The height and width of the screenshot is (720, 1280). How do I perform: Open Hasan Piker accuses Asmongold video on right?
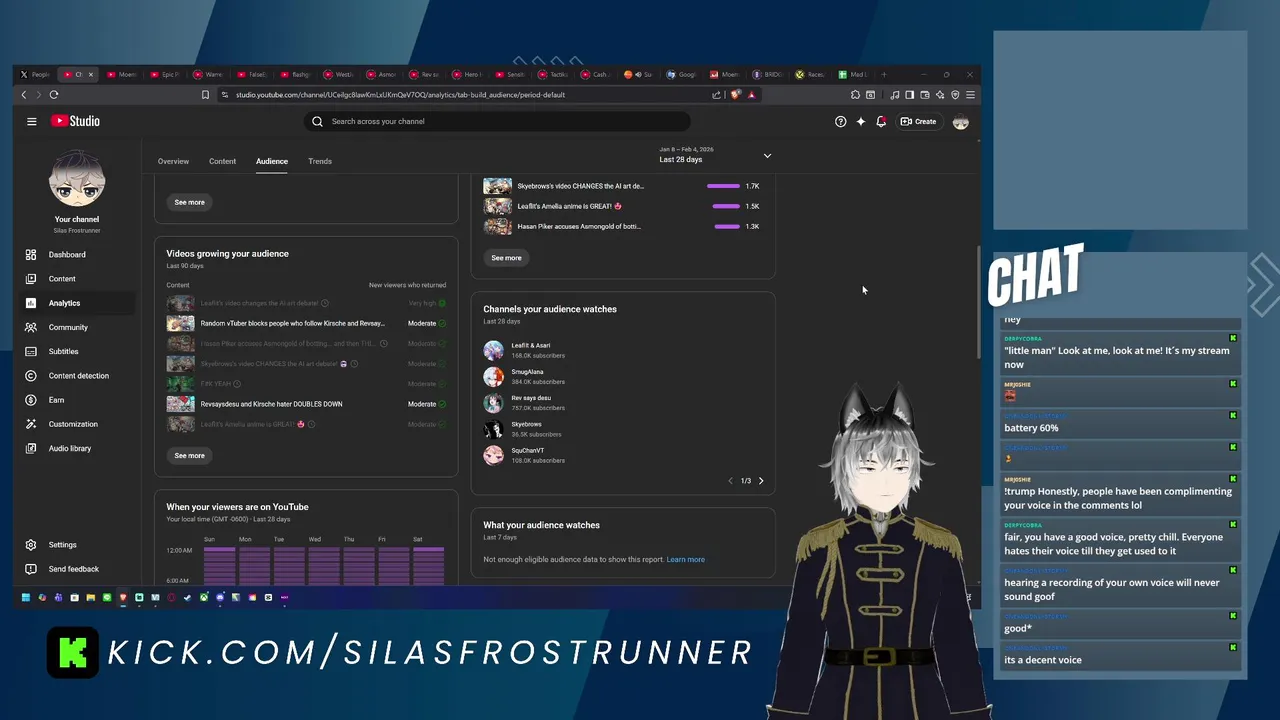(x=622, y=226)
